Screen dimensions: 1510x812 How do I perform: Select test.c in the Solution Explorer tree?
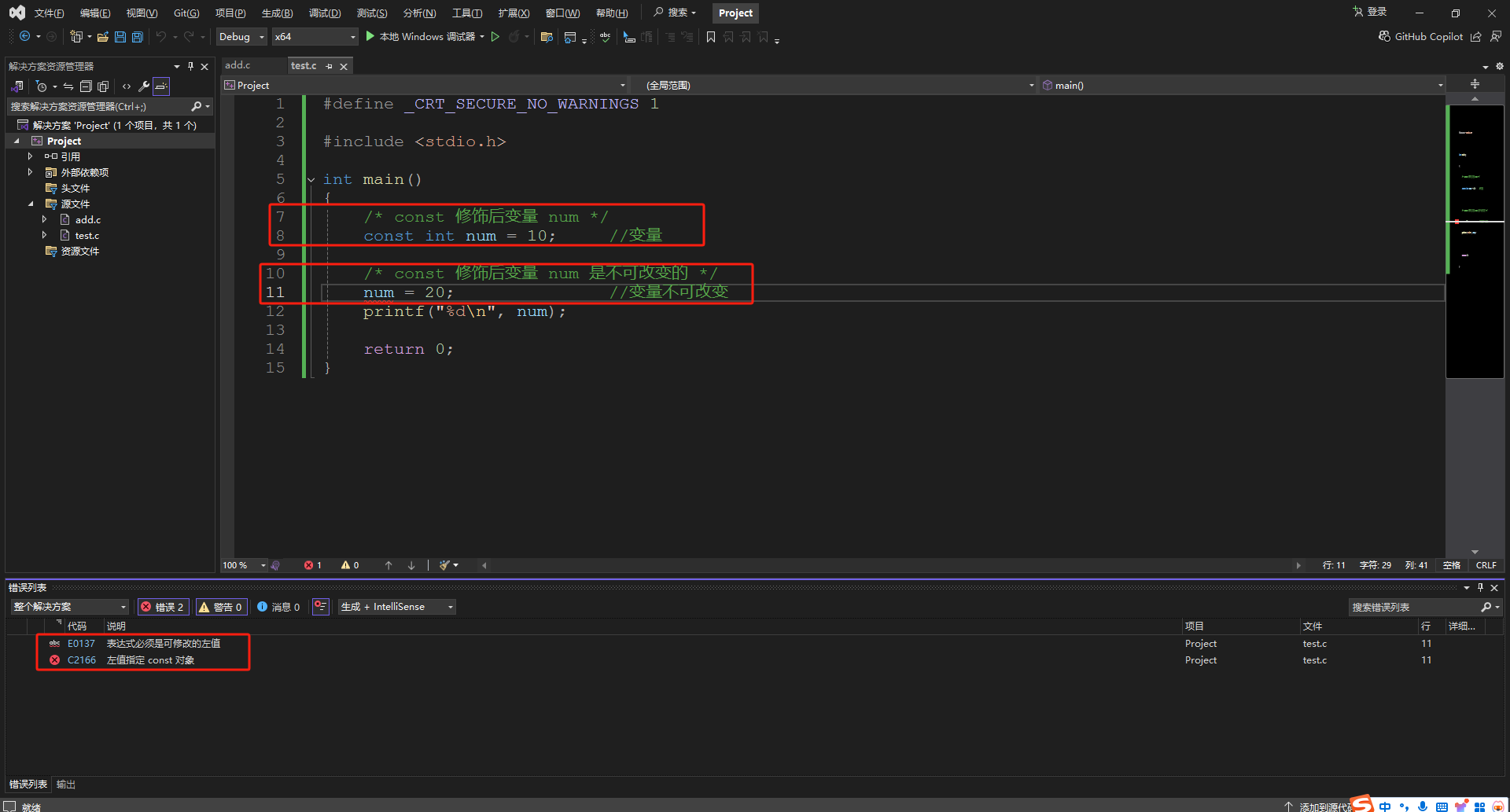tap(87, 235)
